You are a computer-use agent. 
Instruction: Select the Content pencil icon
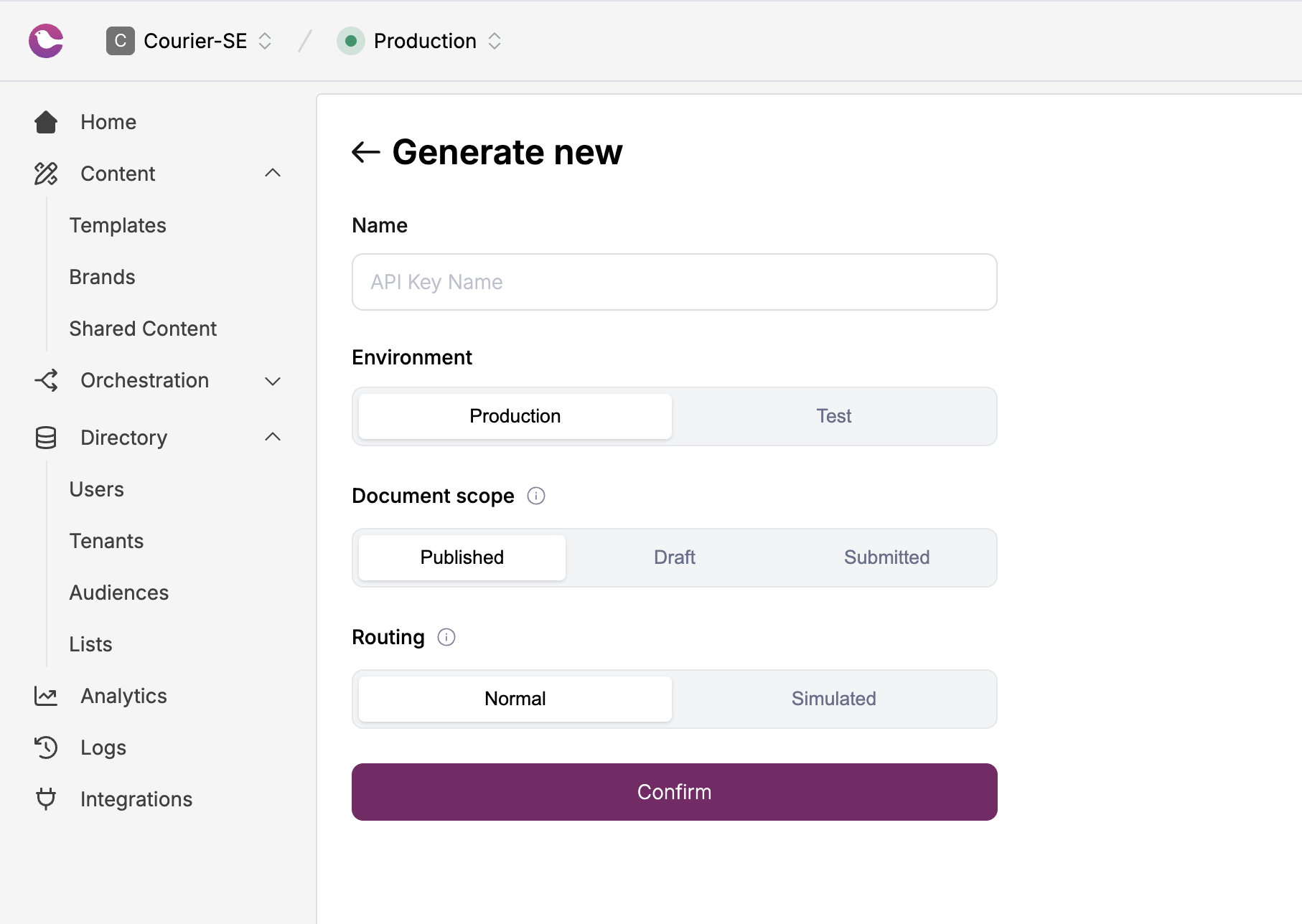point(45,174)
